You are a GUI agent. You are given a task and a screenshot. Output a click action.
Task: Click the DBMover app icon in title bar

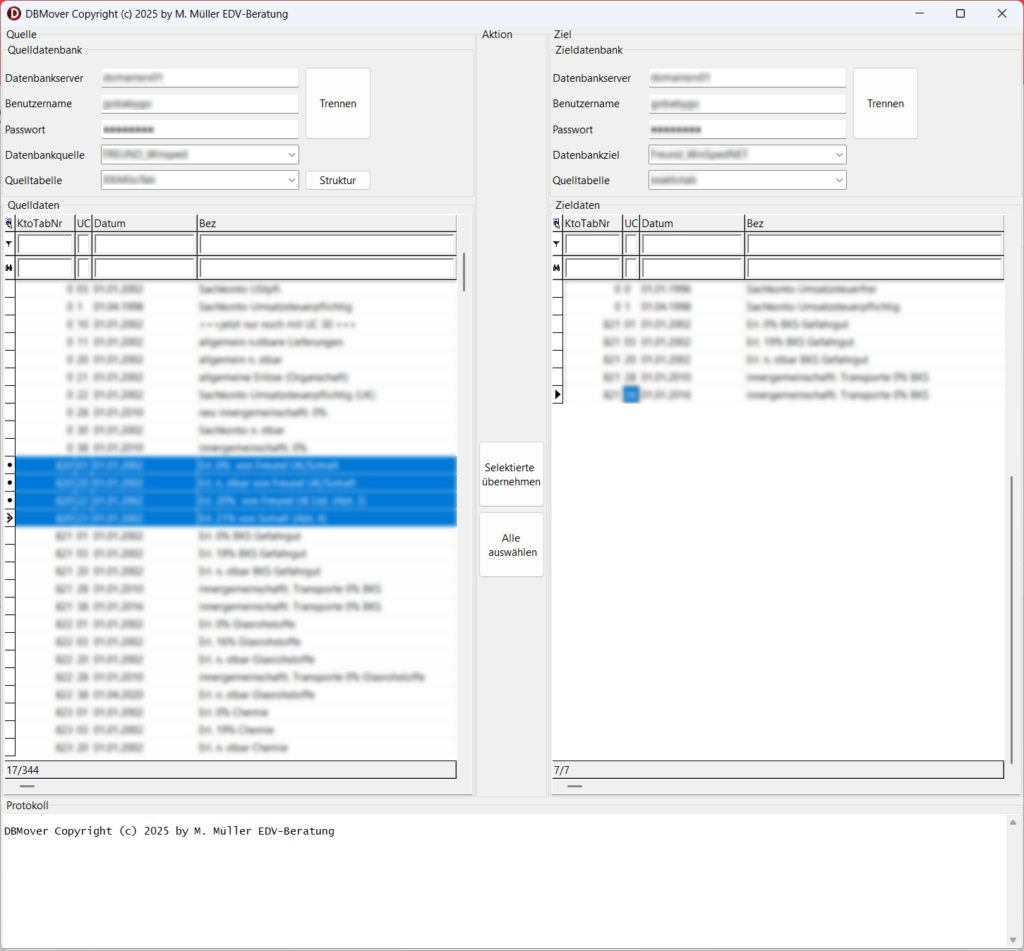14,14
